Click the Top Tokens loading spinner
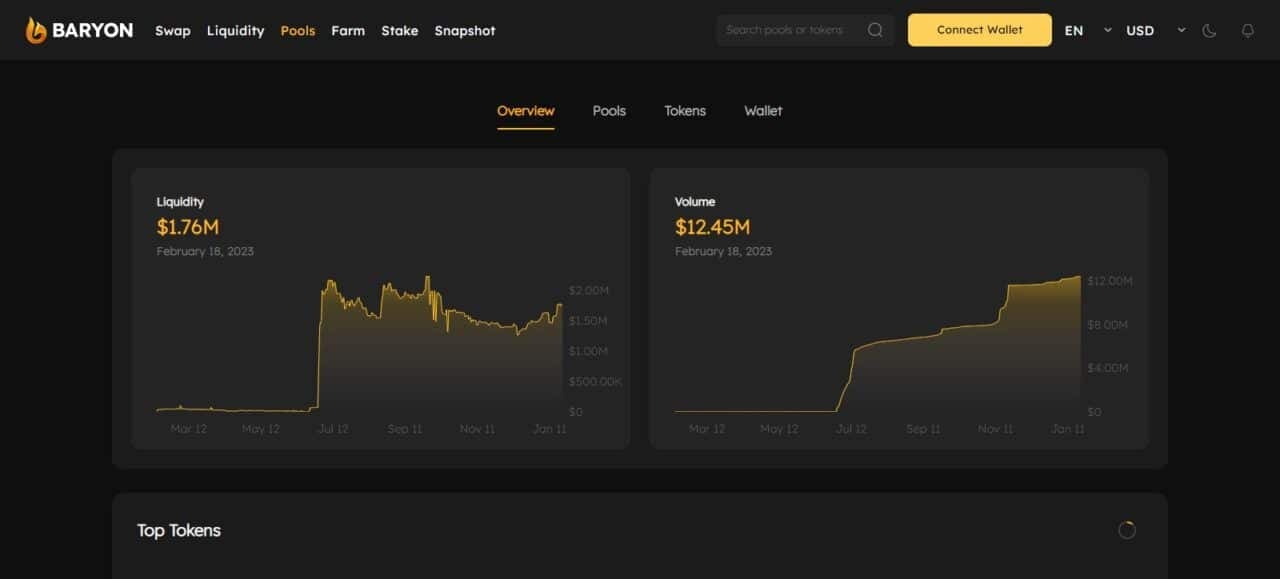Screen dimensions: 1280x579 1127,530
